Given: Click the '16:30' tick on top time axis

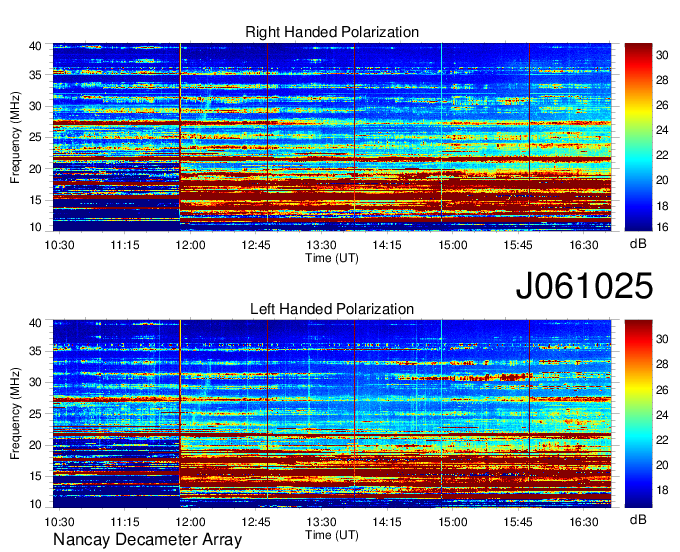Looking at the screenshot, I should pos(584,245).
